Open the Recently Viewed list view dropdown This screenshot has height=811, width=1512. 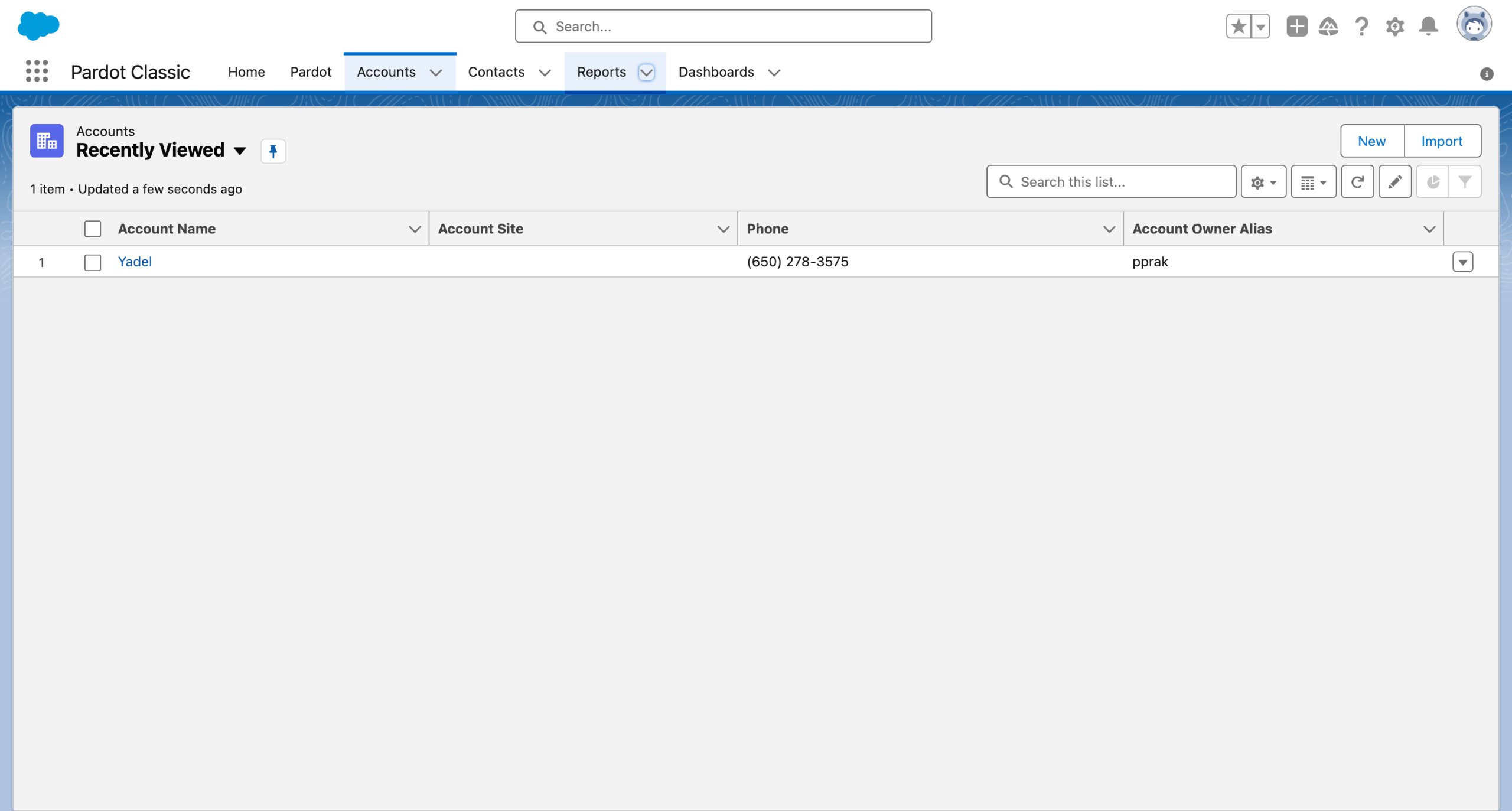(240, 151)
